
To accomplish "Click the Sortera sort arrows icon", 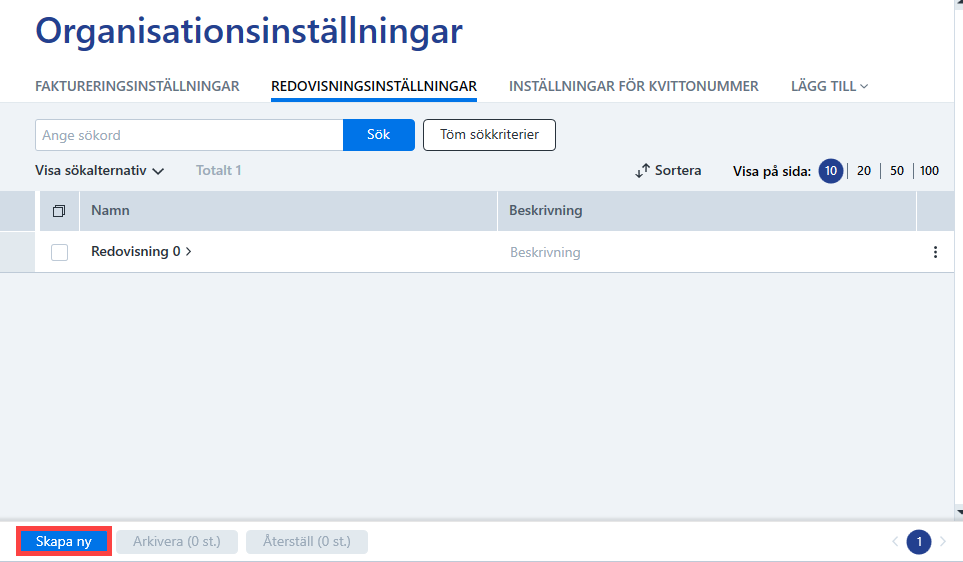I will point(642,171).
